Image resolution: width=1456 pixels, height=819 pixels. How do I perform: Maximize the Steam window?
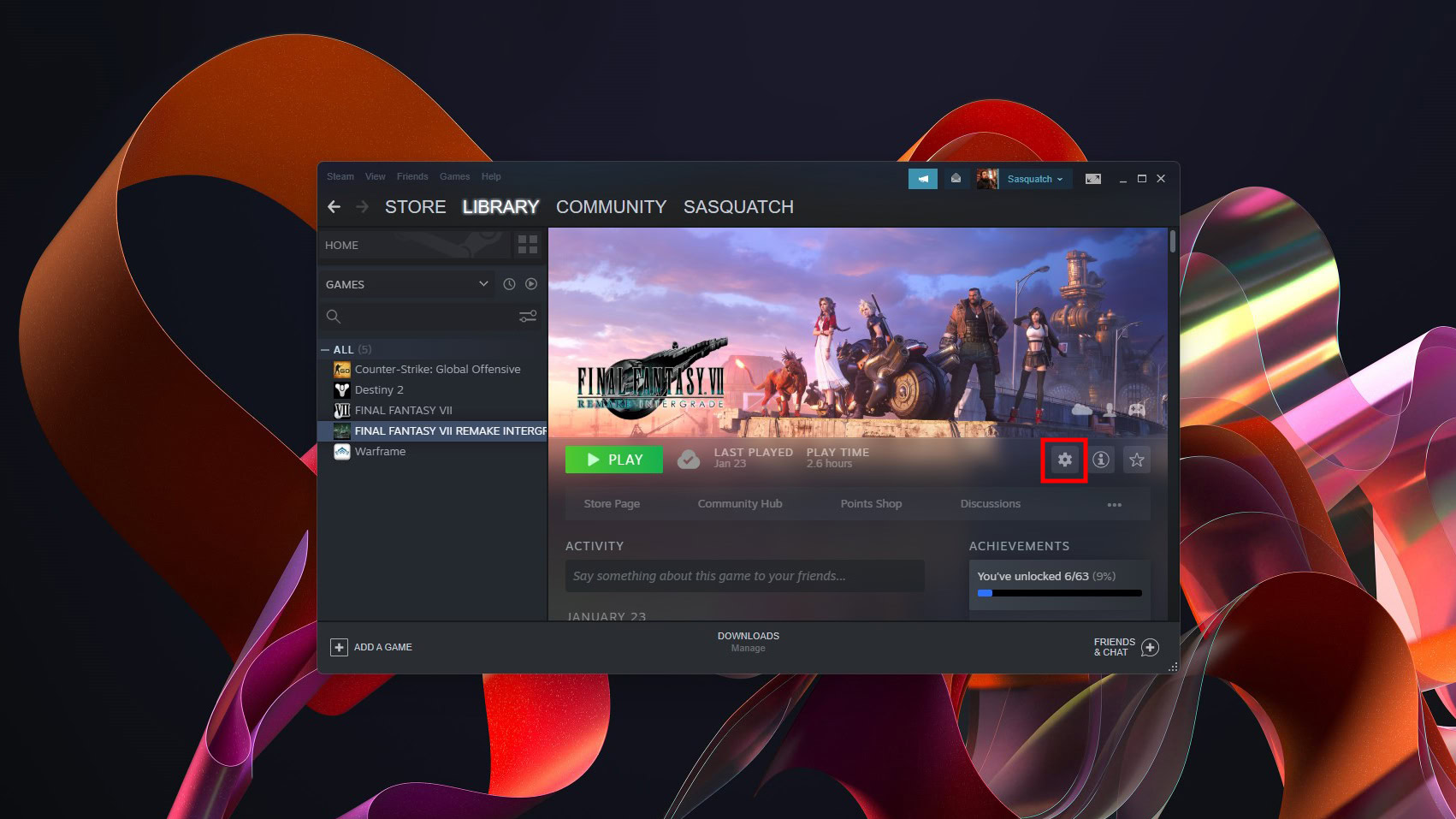click(x=1142, y=179)
